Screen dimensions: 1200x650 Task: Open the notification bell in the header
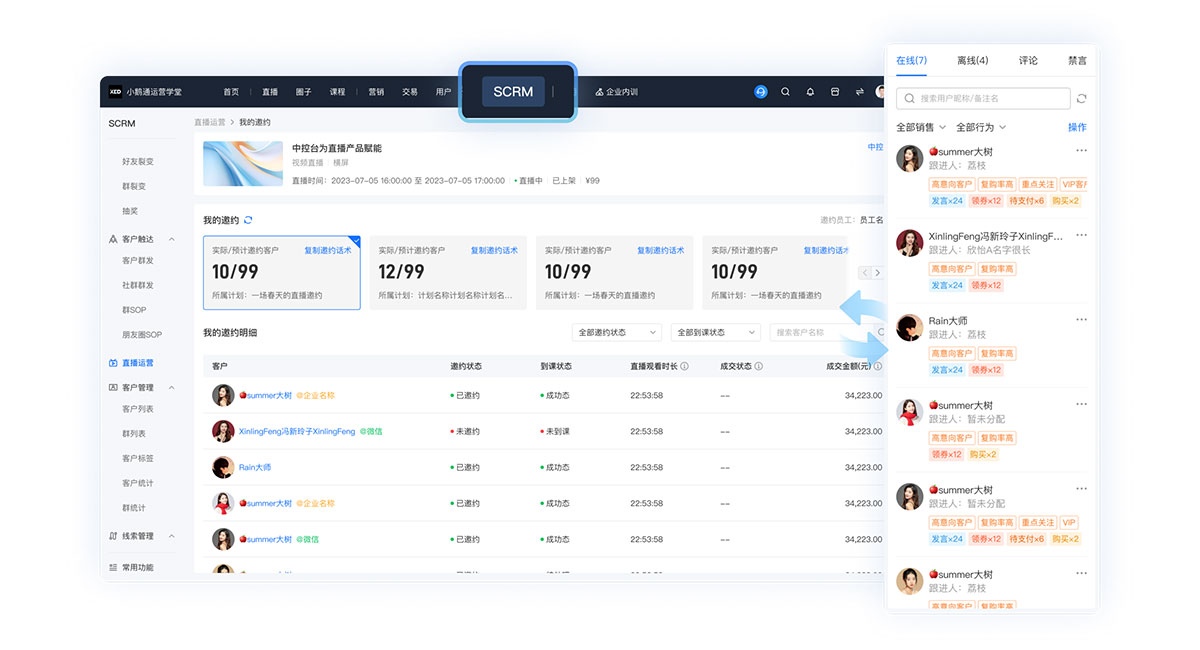click(x=810, y=92)
